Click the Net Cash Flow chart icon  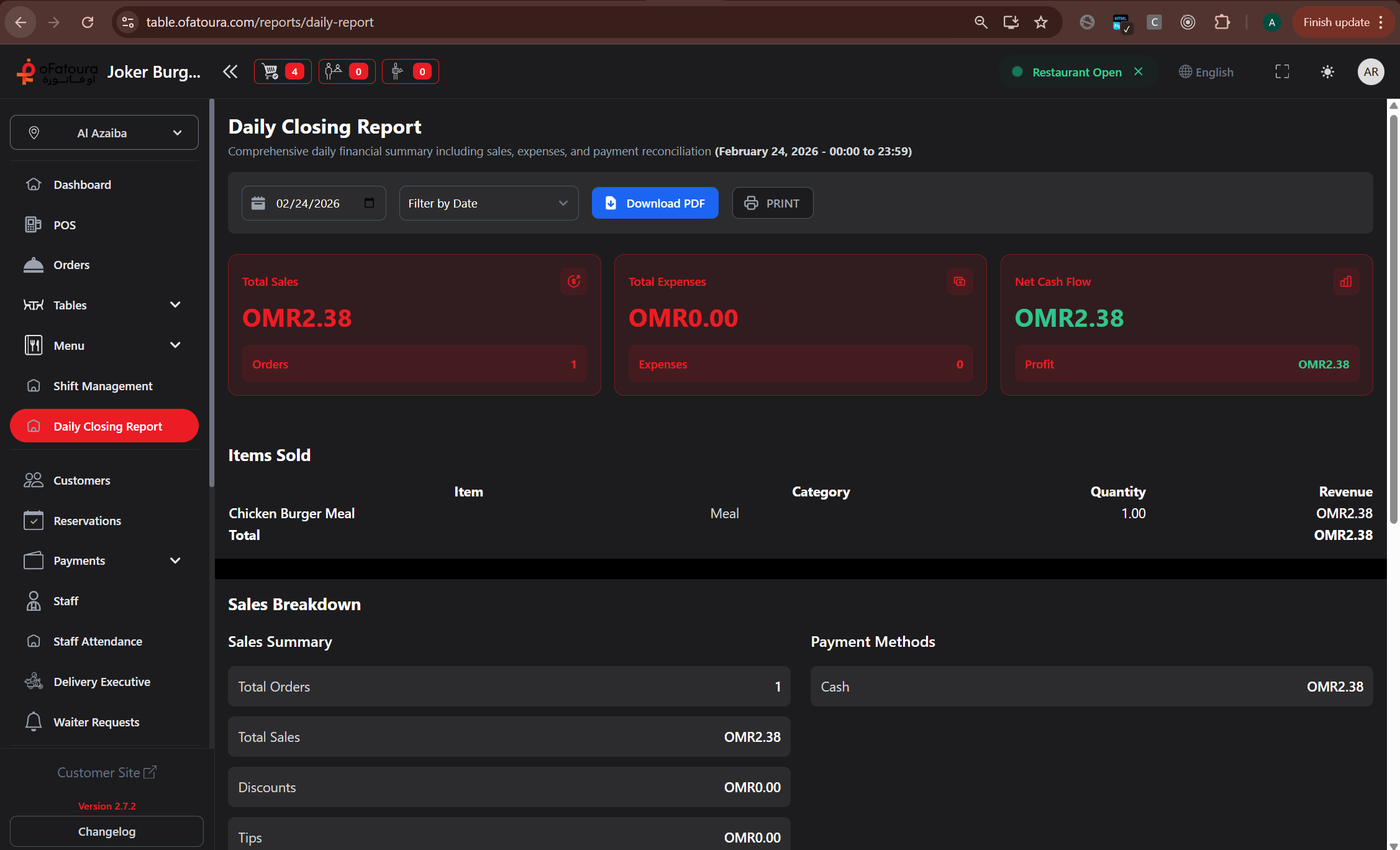click(1346, 281)
